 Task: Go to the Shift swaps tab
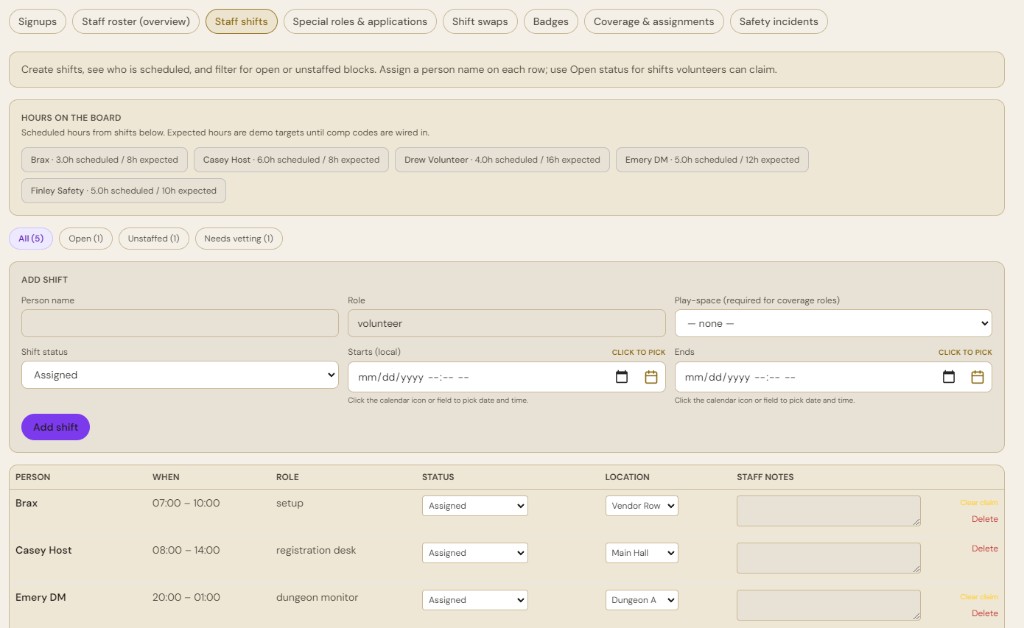[x=480, y=22]
